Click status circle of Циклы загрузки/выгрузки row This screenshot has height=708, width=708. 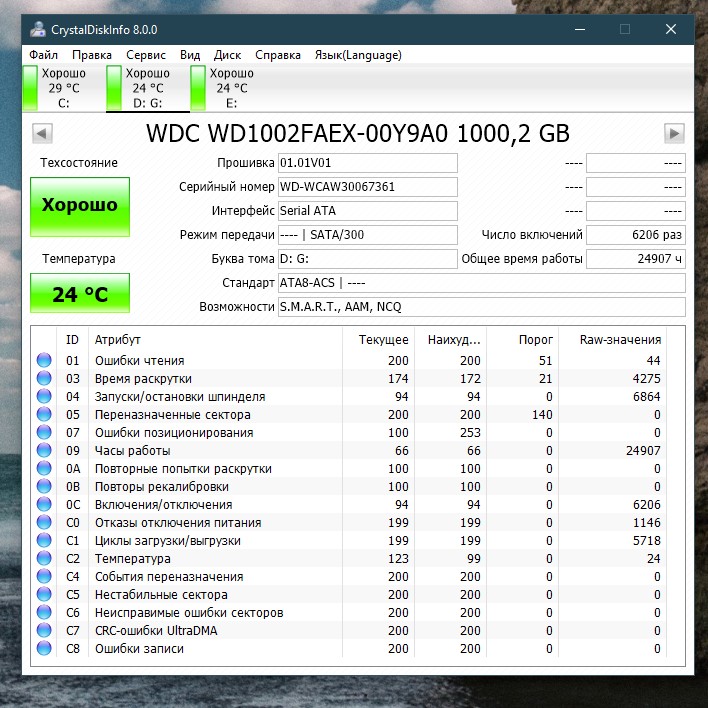tap(44, 540)
